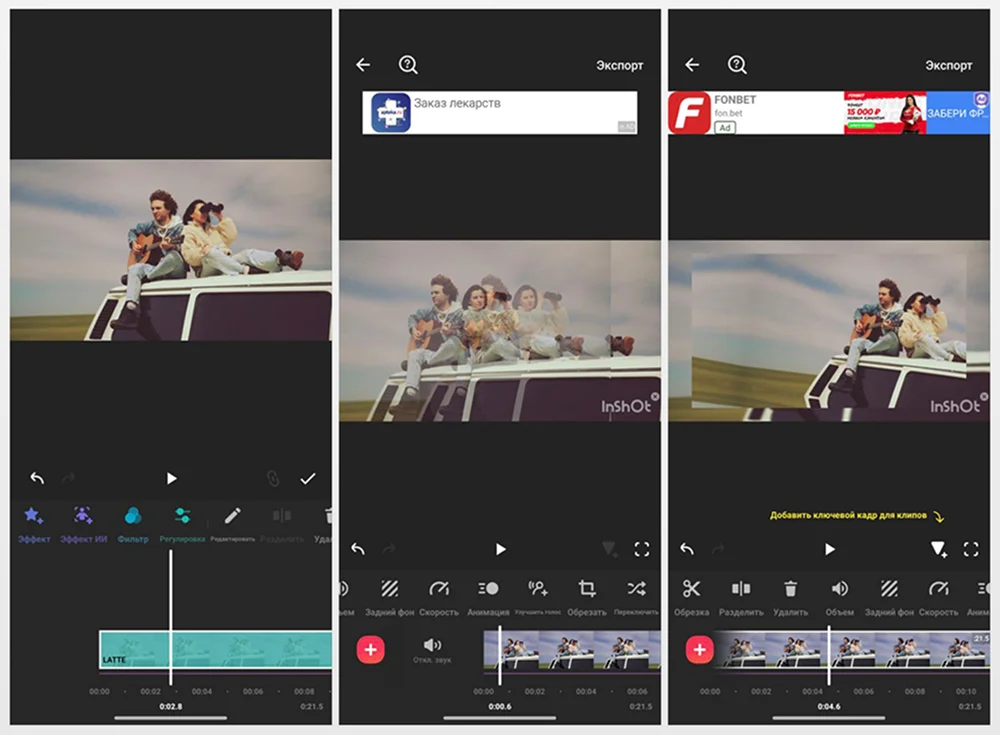Open the Эффект ИИ tool
Viewport: 1000px width, 735px height.
click(x=83, y=516)
